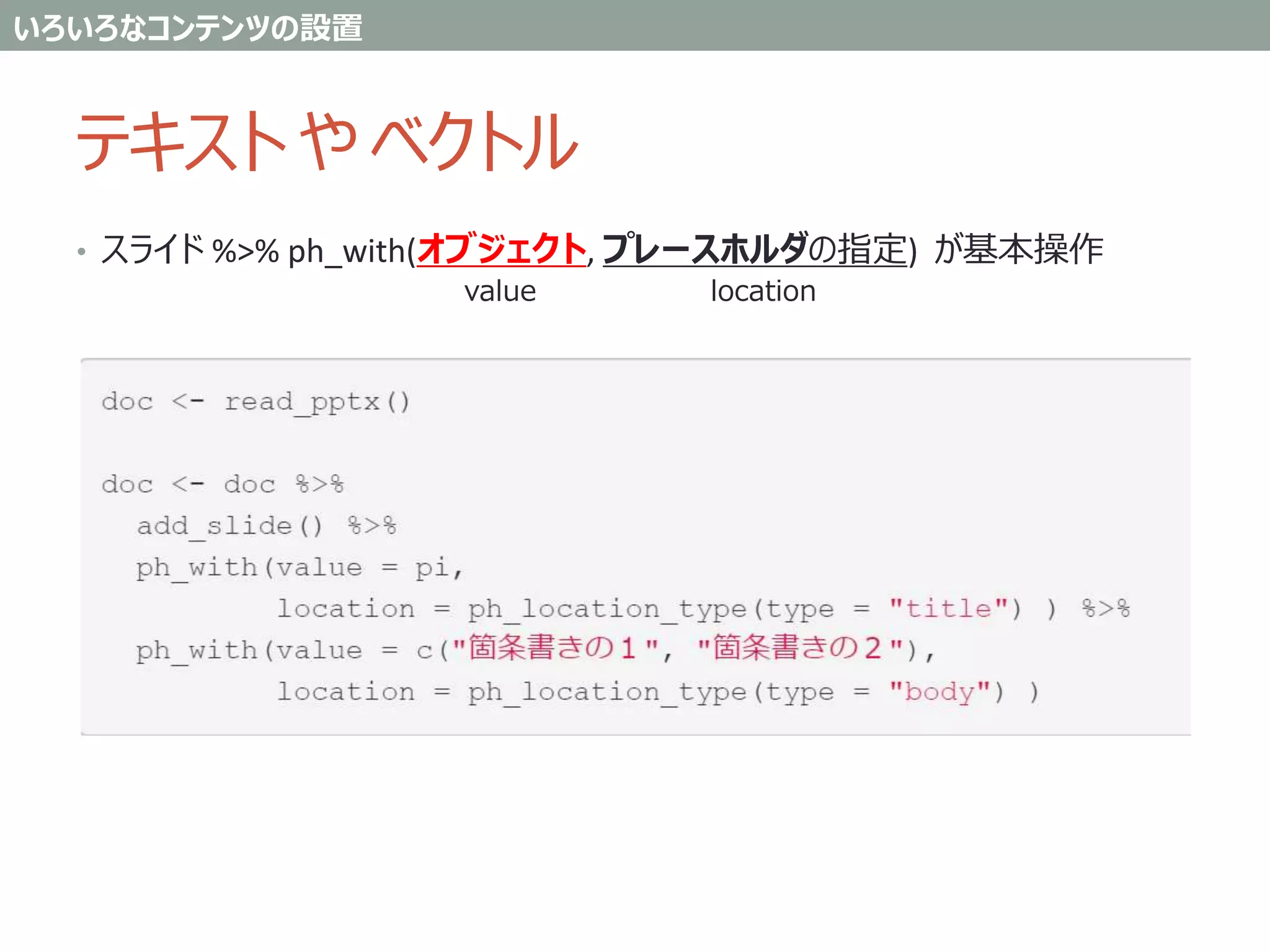Click the "body" string in the code
Screen dimensions: 1270x952
[x=939, y=691]
